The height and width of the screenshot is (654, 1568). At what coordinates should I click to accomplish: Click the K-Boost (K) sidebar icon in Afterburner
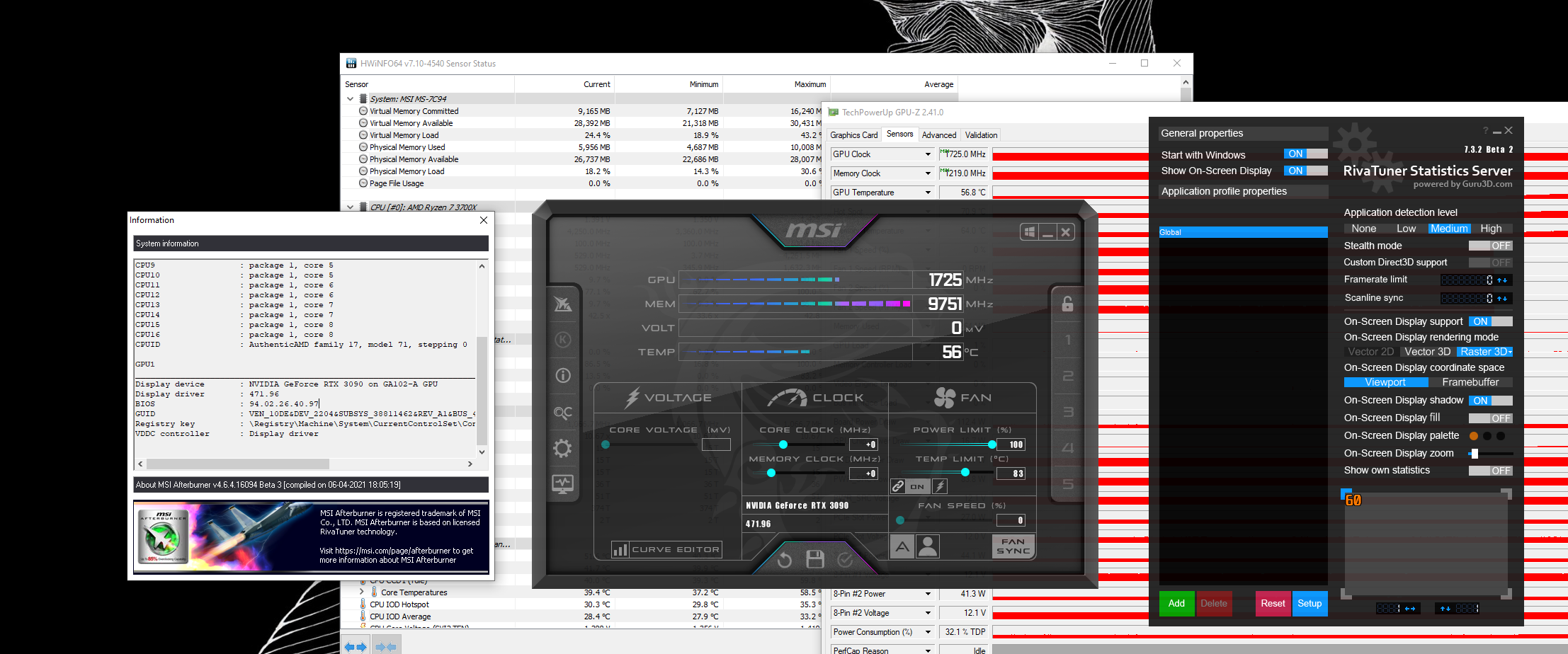click(563, 340)
